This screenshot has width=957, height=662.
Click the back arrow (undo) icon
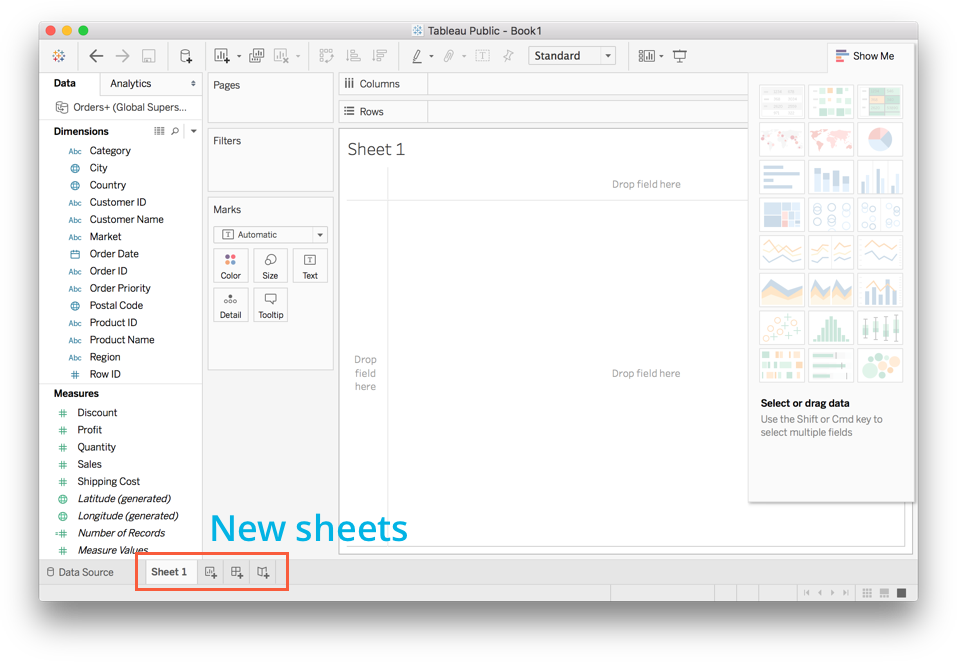[96, 56]
